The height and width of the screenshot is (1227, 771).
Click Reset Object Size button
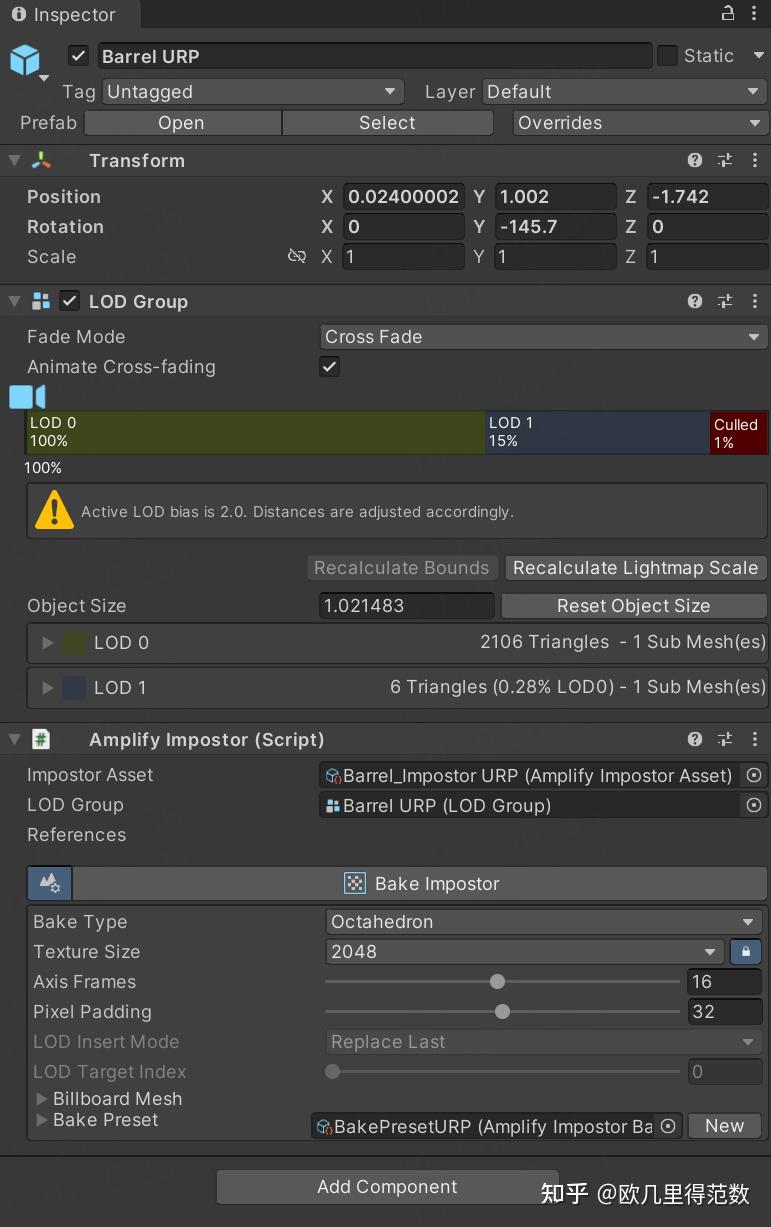point(634,605)
